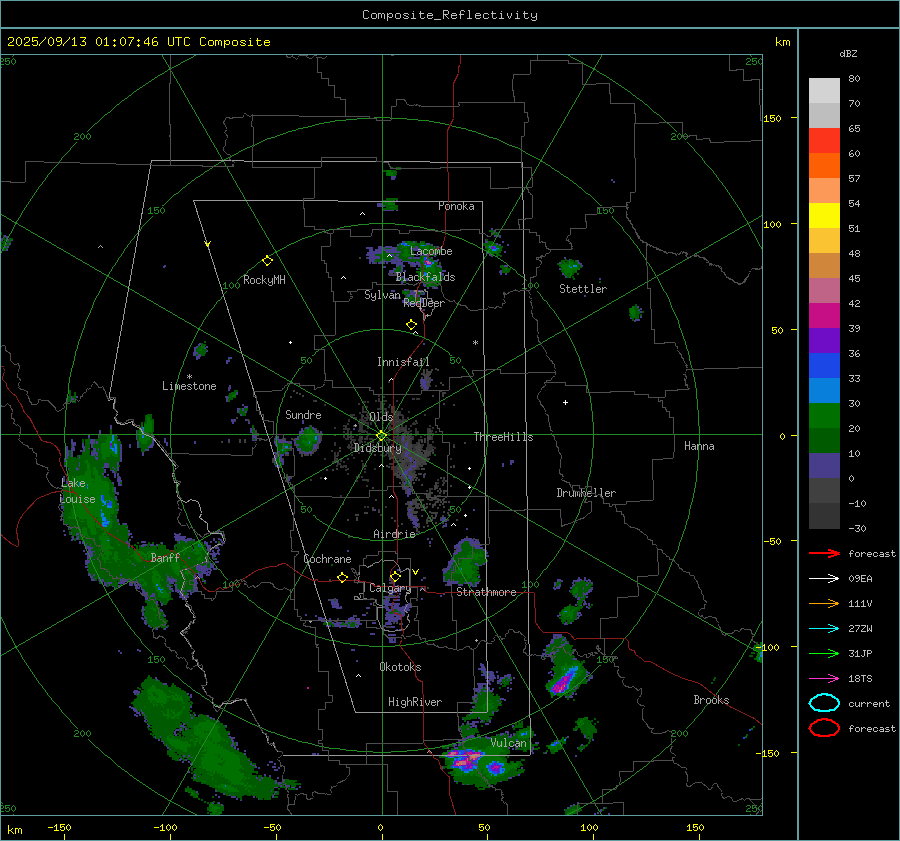Click the magenta storm cell northwest of Brooks
This screenshot has height=841, width=900.
coord(562,682)
